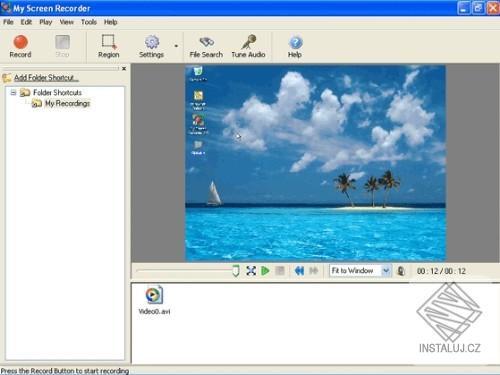Start recording with the Record button
The image size is (500, 375).
(20, 46)
